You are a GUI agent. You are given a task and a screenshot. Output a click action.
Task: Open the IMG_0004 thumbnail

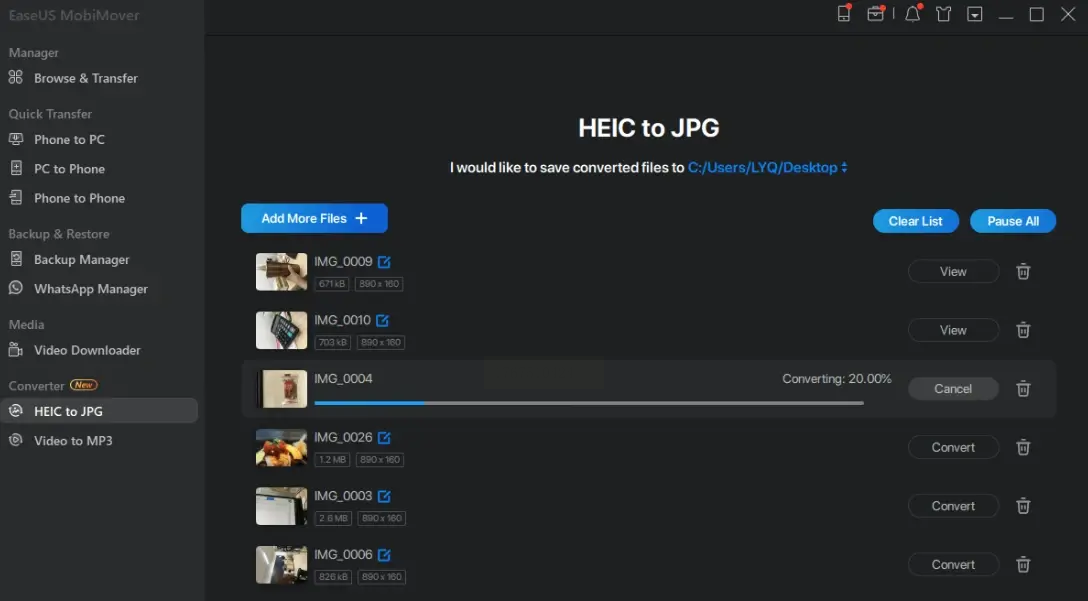(x=282, y=389)
